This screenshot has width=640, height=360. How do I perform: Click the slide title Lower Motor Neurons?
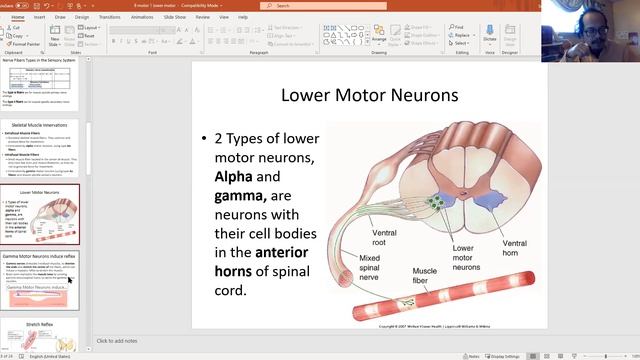[x=369, y=95]
